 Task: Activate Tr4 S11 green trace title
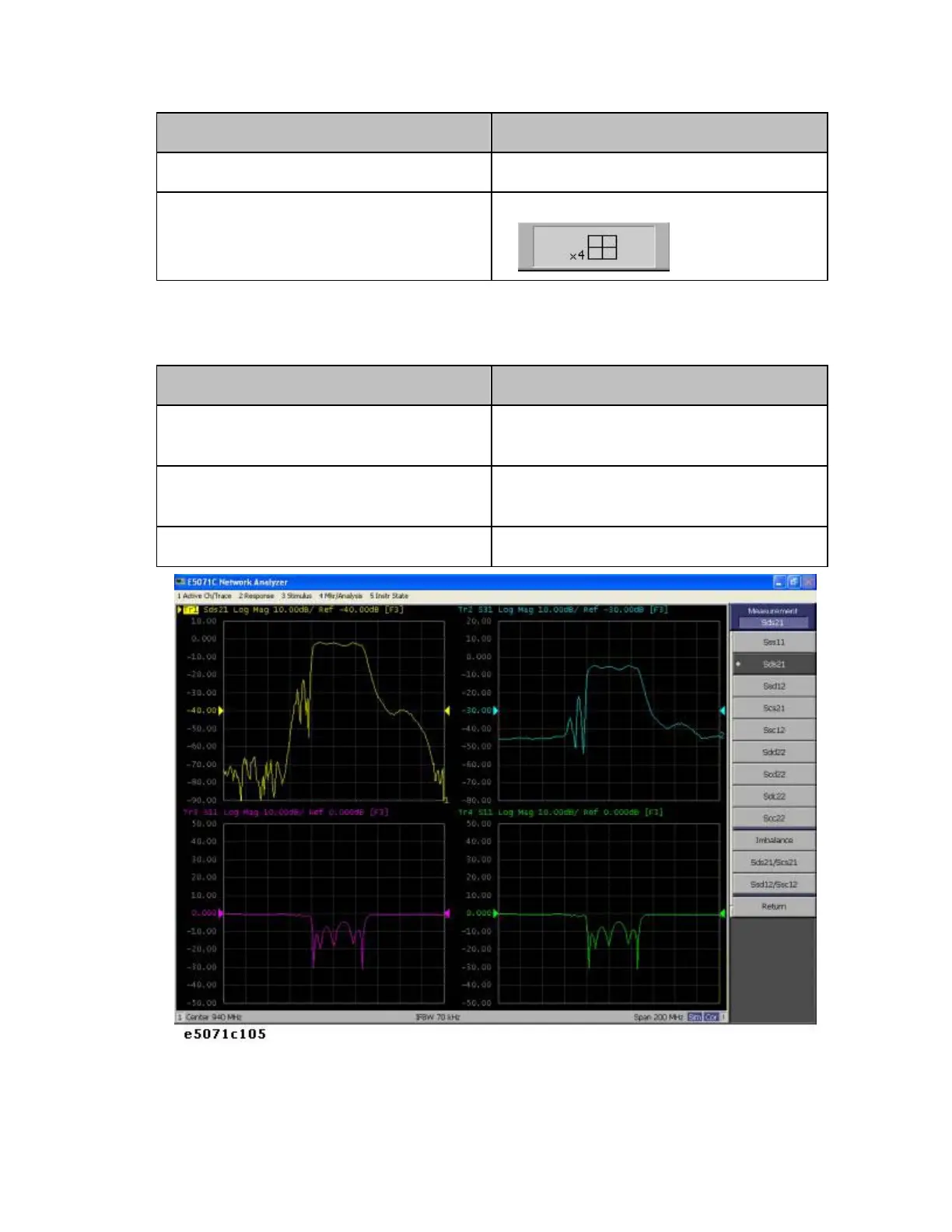(x=561, y=812)
